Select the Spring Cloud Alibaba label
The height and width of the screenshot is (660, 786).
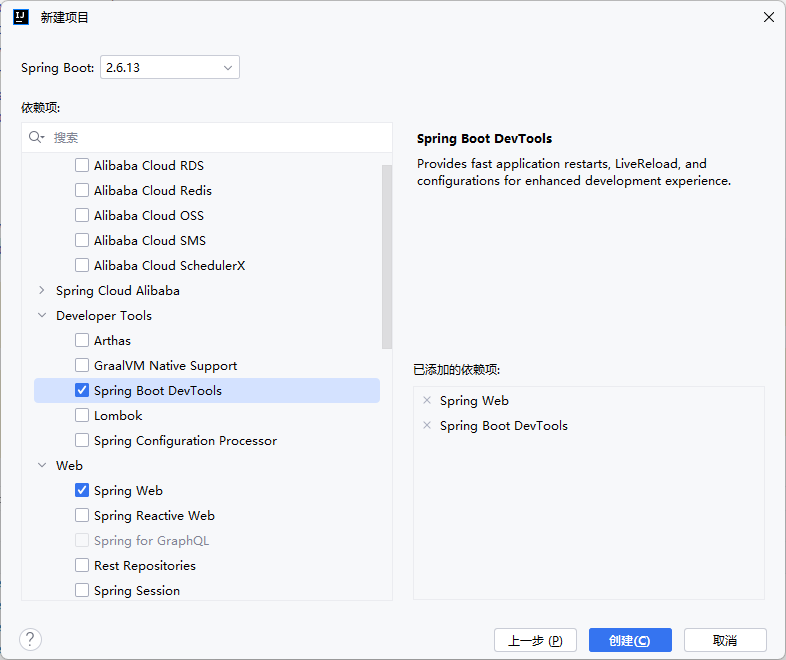point(118,291)
